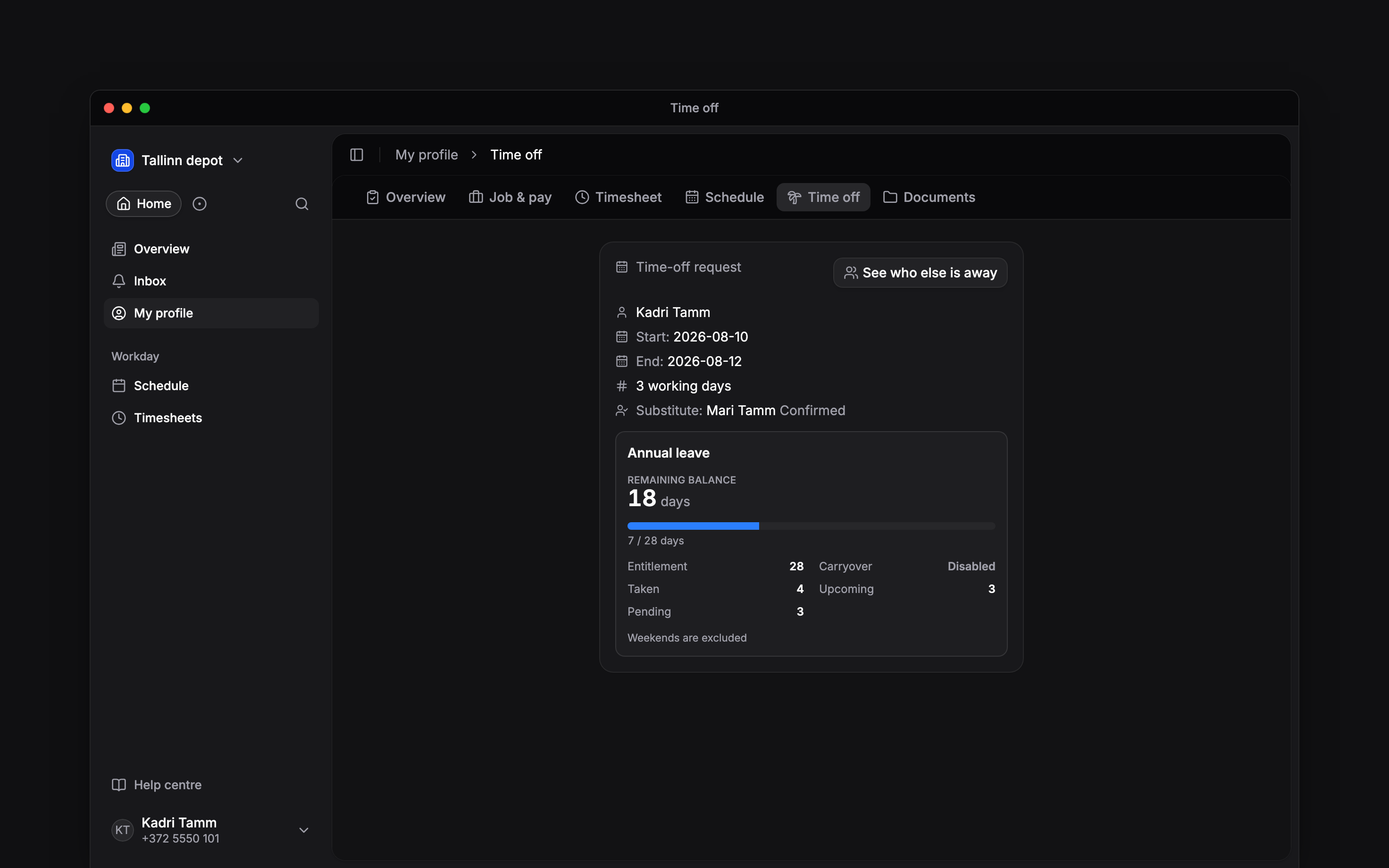
Task: Click the KT avatar circle
Action: [122, 830]
